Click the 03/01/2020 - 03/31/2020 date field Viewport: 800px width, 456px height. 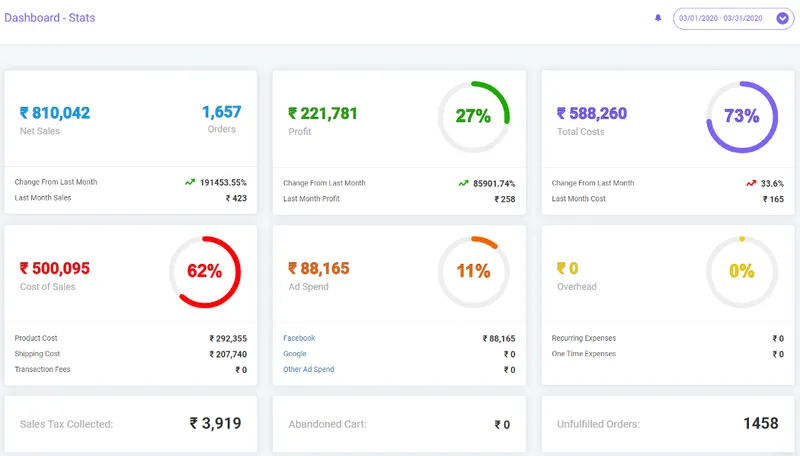pos(720,18)
